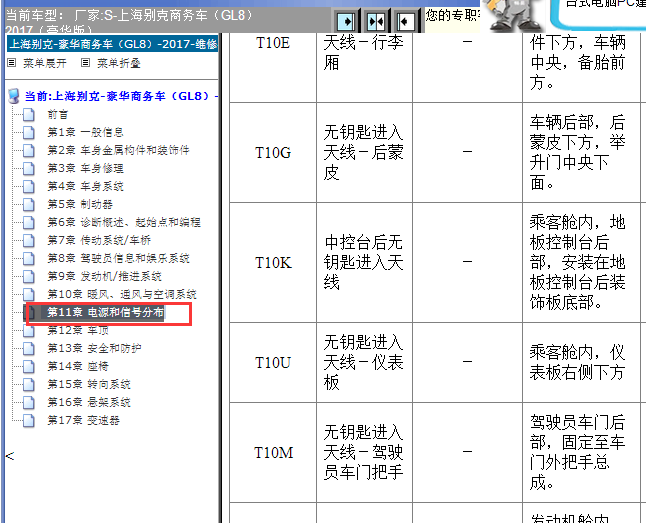Image resolution: width=646 pixels, height=523 pixels.
Task: Collapse all menus with 菜单折叠
Action: coord(116,63)
